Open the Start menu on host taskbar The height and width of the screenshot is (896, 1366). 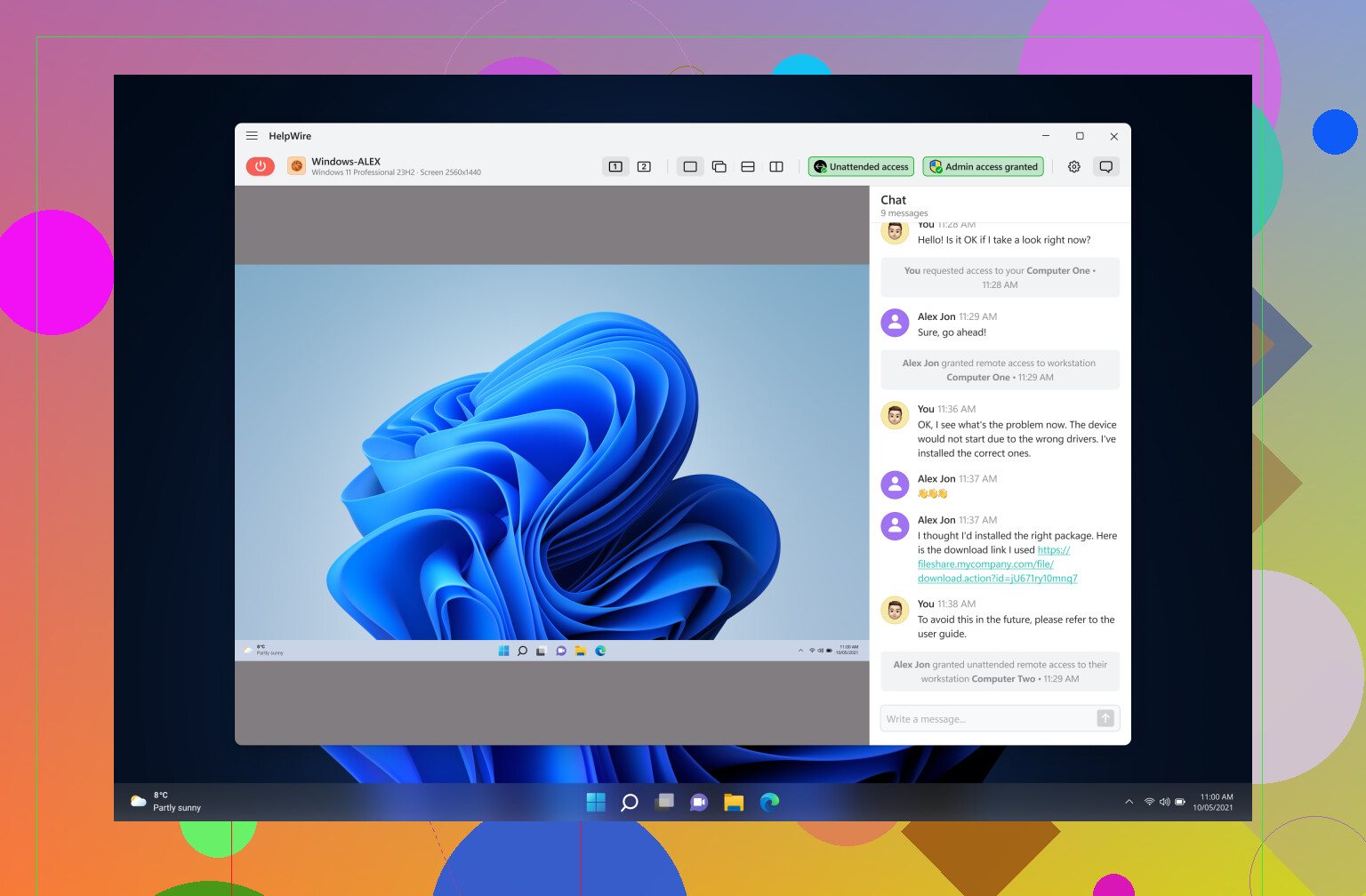(x=596, y=802)
